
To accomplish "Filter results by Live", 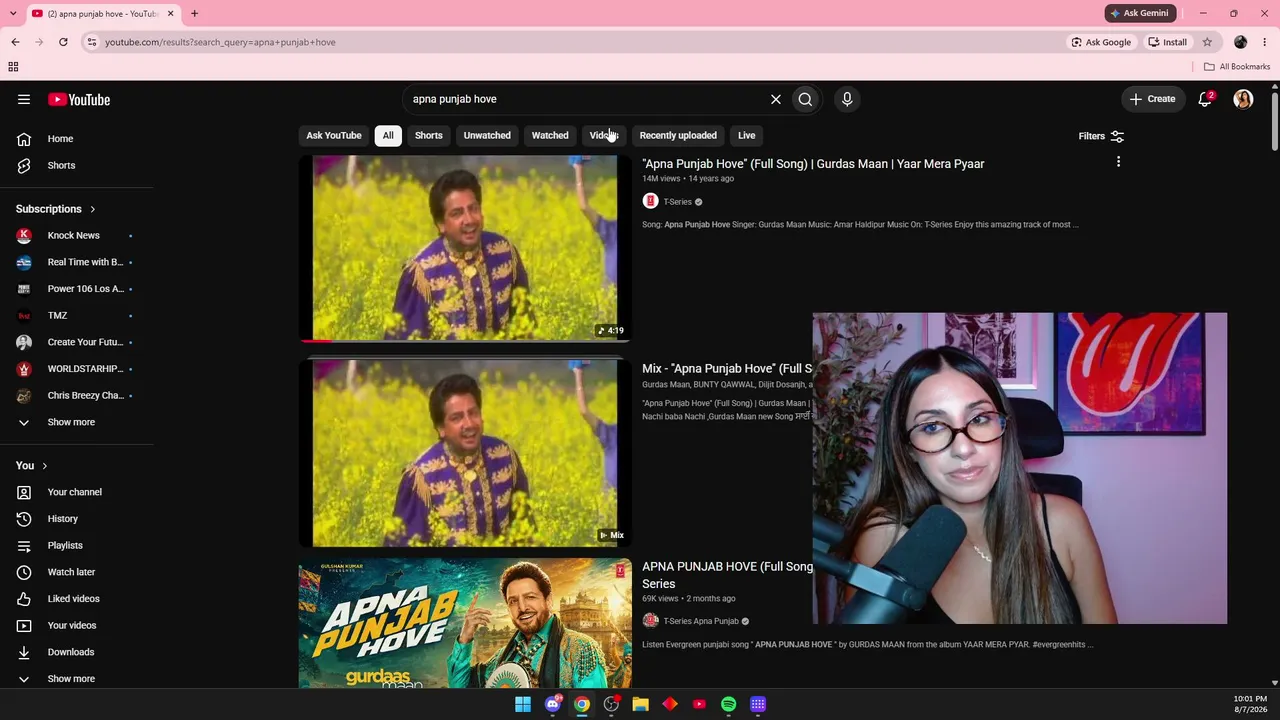I will coord(747,135).
